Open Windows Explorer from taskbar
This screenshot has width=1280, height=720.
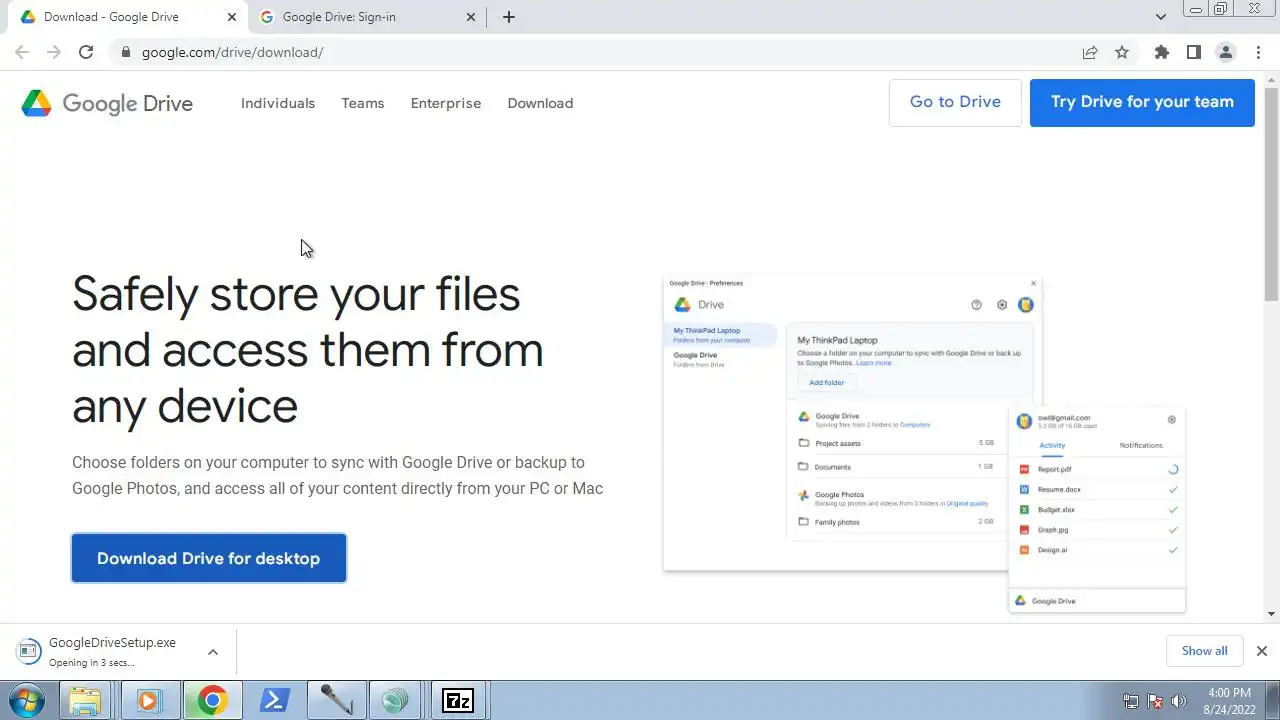86,700
